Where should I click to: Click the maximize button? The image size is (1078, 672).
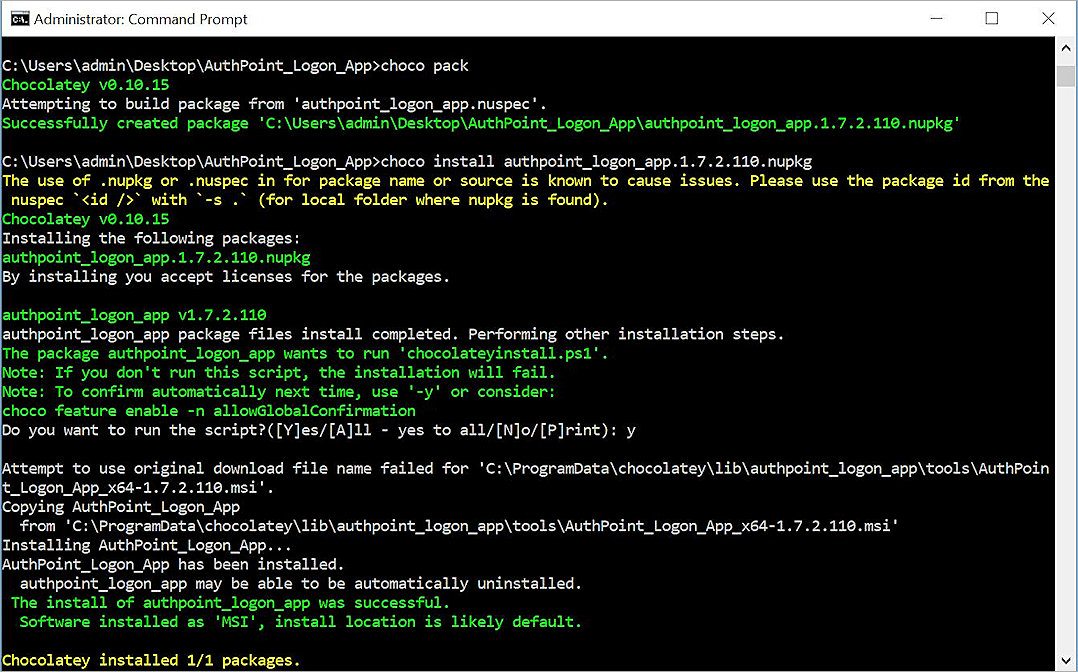tap(991, 17)
